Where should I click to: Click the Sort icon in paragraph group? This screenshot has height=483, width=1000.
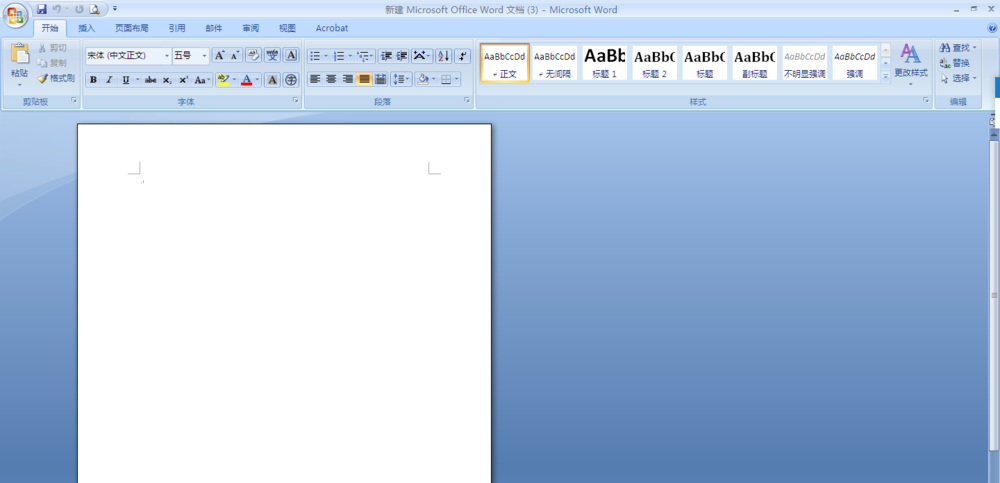(x=443, y=56)
